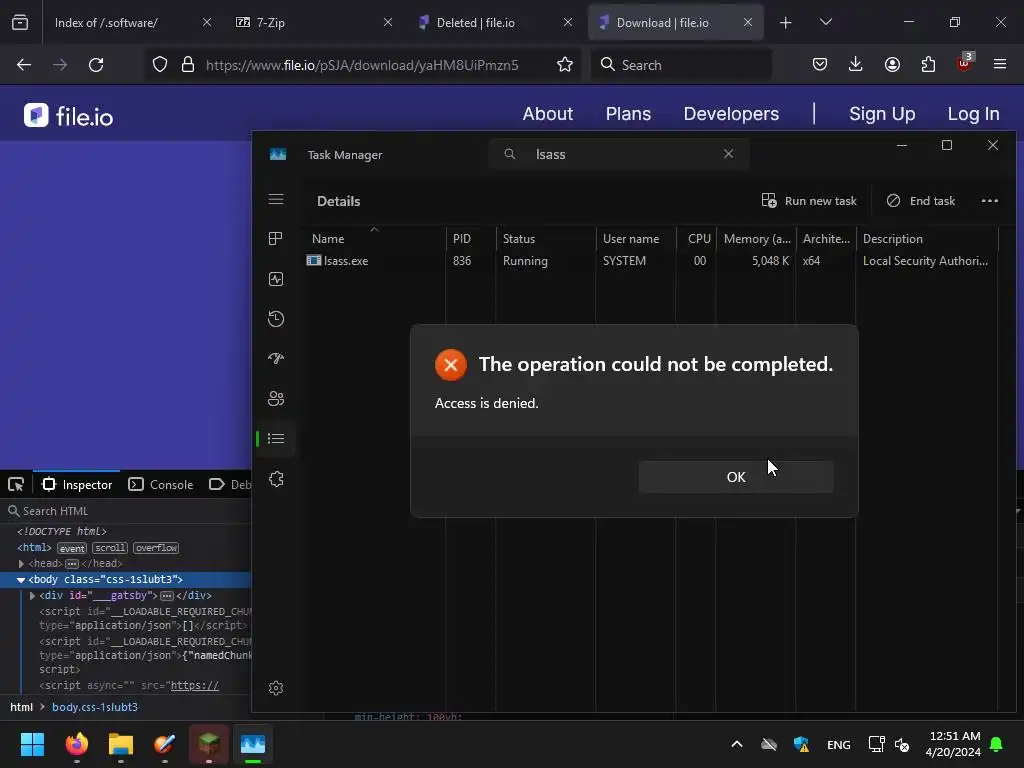Select Task Manager Details page icon
Image resolution: width=1024 pixels, height=768 pixels.
tap(276, 438)
